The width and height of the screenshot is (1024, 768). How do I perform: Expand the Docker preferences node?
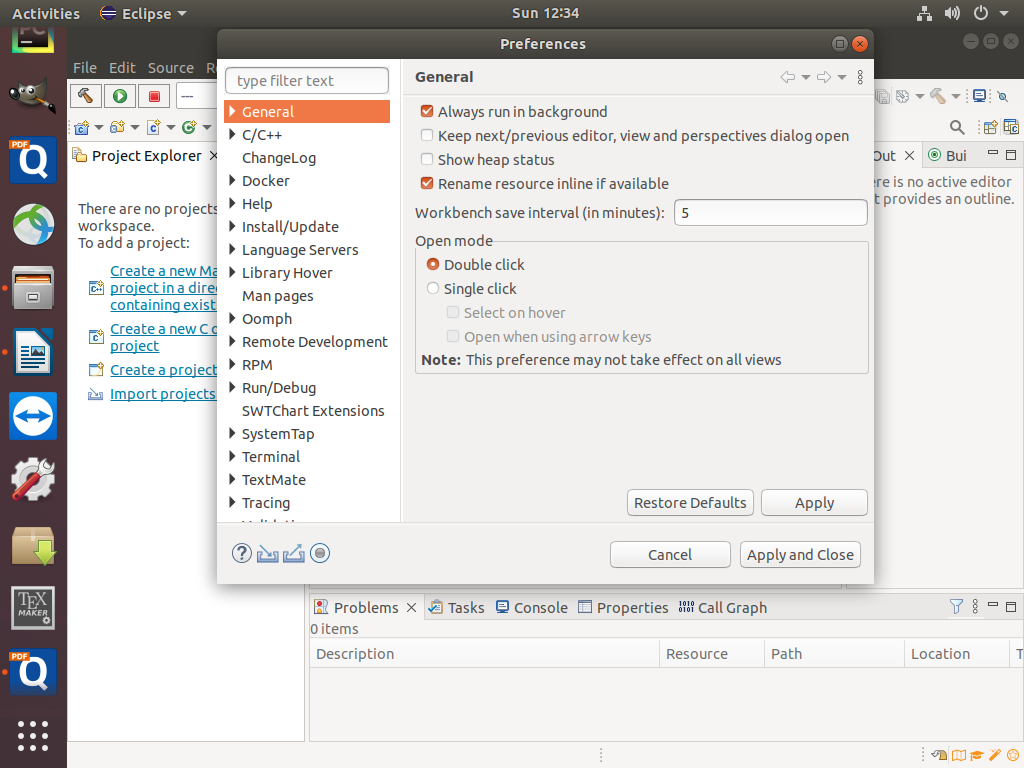(232, 180)
